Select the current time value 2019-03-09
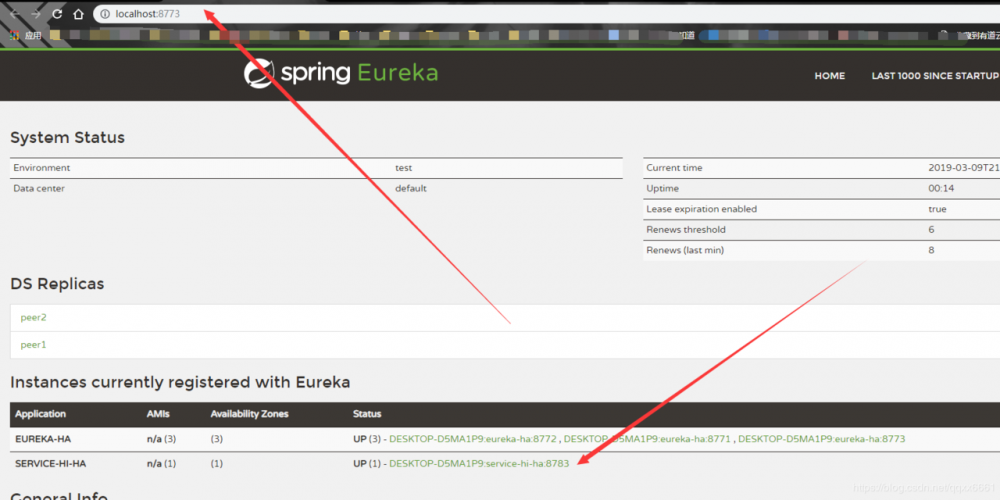Screen dimensions: 1000x500 click(x=964, y=168)
